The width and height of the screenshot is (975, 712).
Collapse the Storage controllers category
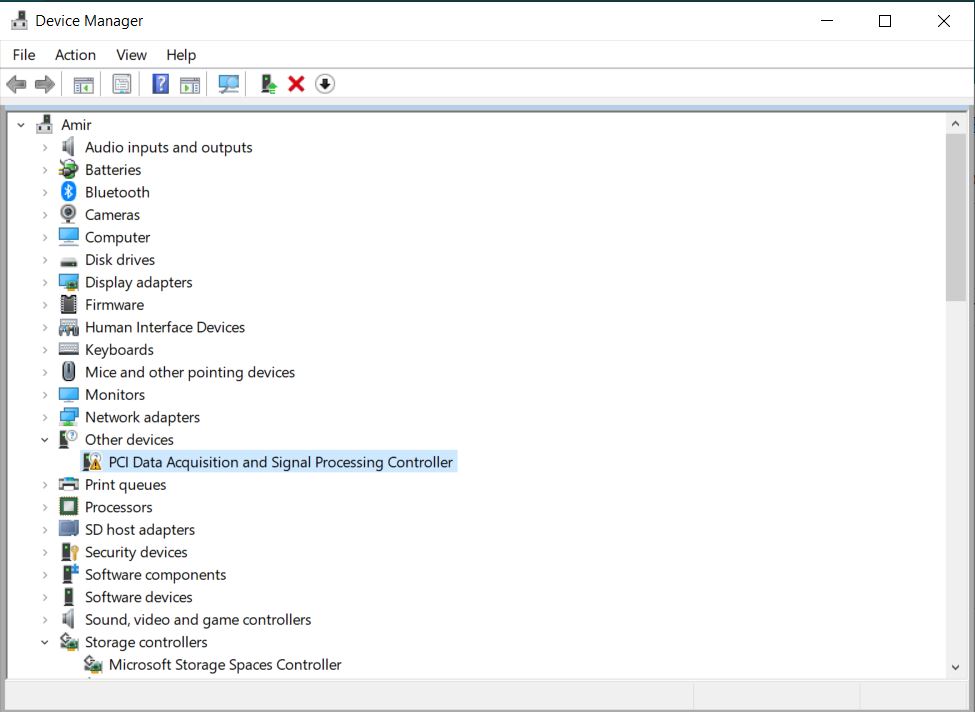coord(45,642)
